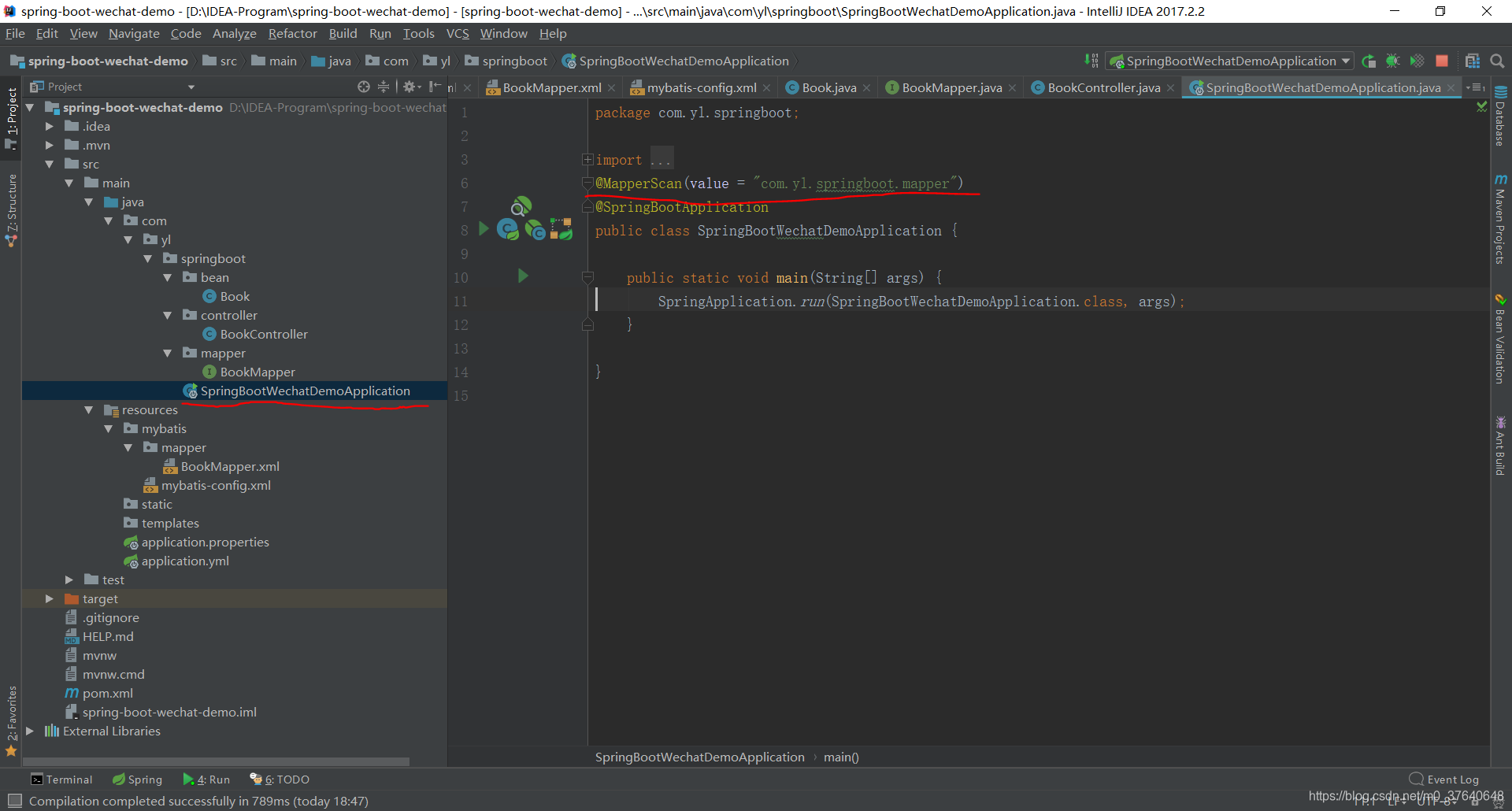This screenshot has height=811, width=1512.
Task: Close the SpringBootWechatDemoApplication.java tab
Action: [x=1451, y=88]
